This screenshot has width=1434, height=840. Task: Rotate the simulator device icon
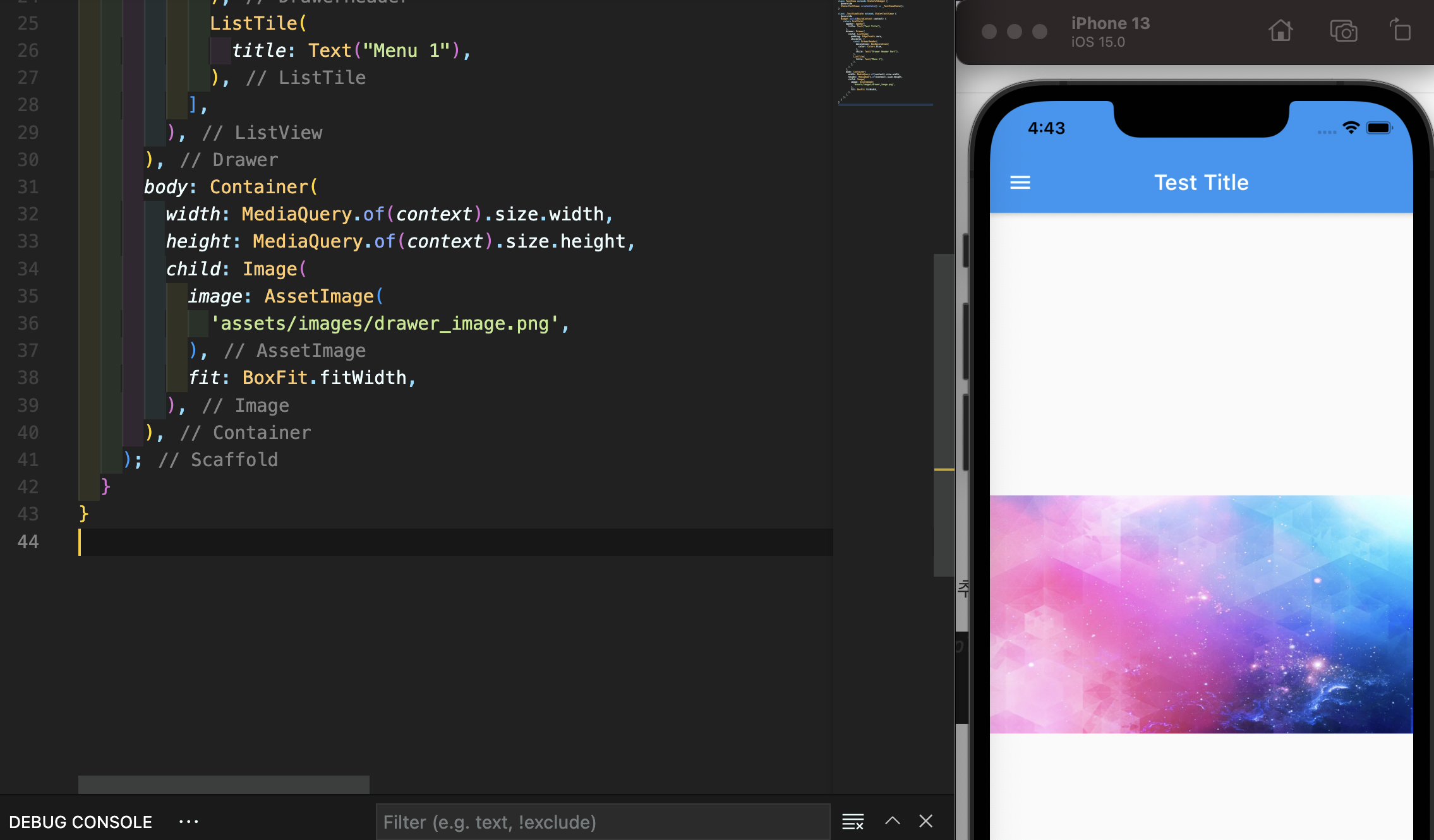click(1400, 31)
